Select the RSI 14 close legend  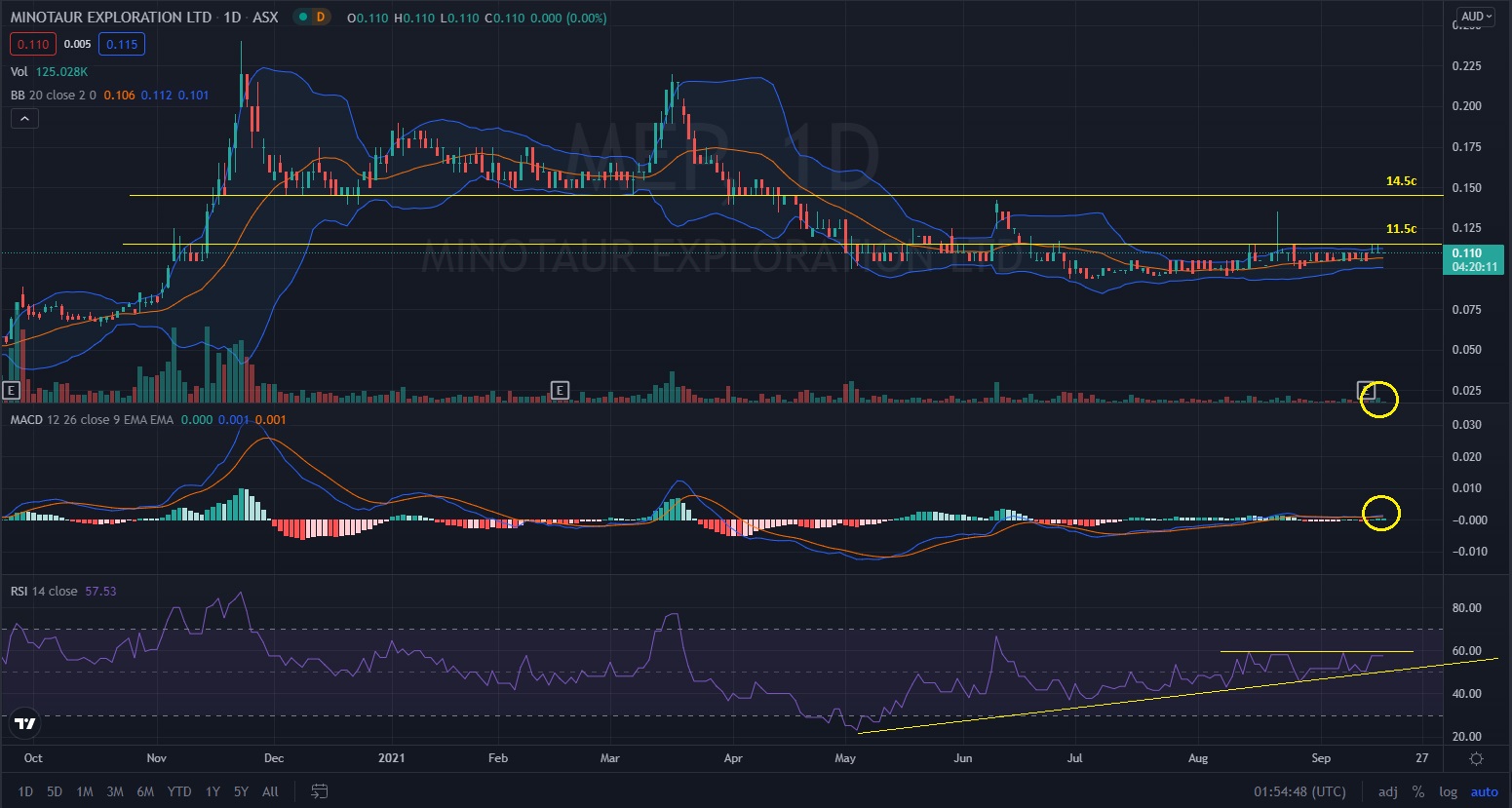pos(44,592)
